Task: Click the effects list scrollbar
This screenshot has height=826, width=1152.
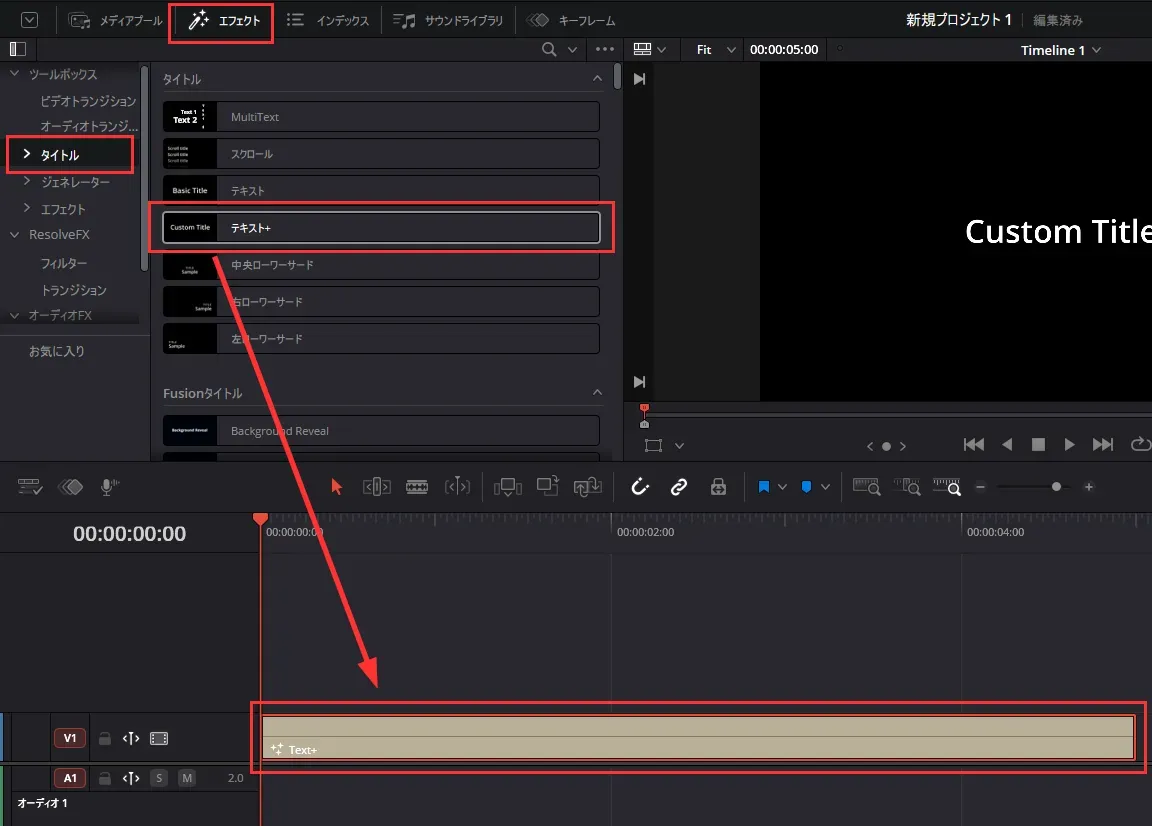Action: coord(617,76)
